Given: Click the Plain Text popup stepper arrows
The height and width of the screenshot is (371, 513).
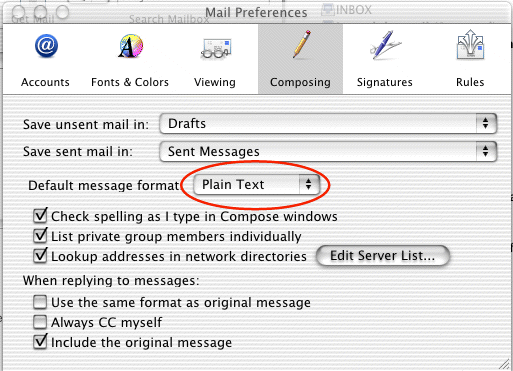Looking at the screenshot, I should click(x=309, y=184).
